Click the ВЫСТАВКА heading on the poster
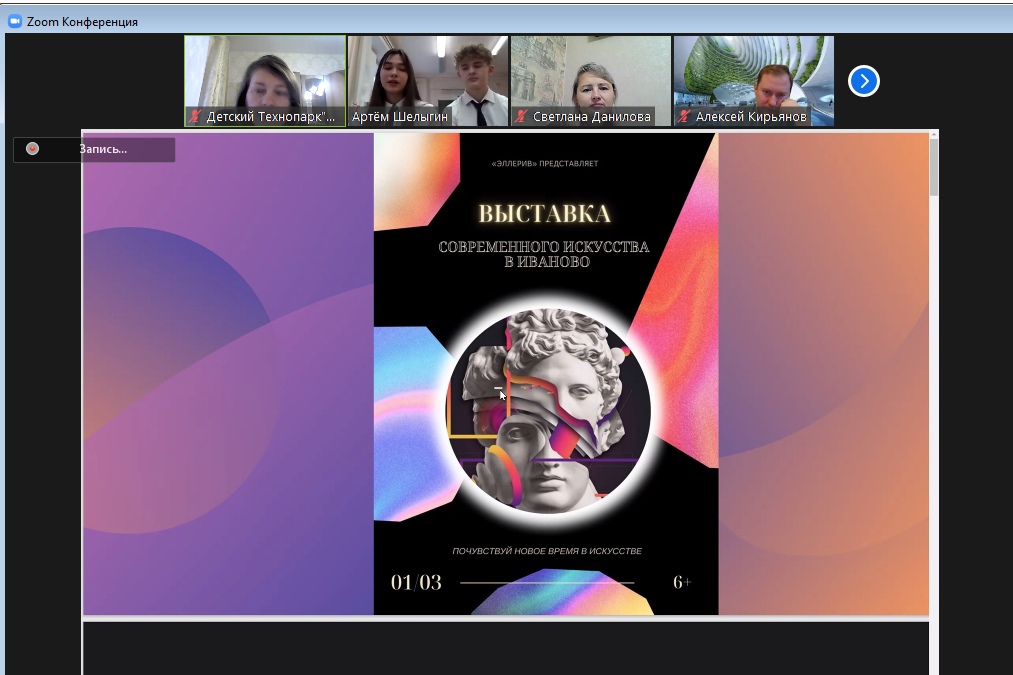This screenshot has height=675, width=1013. click(544, 214)
